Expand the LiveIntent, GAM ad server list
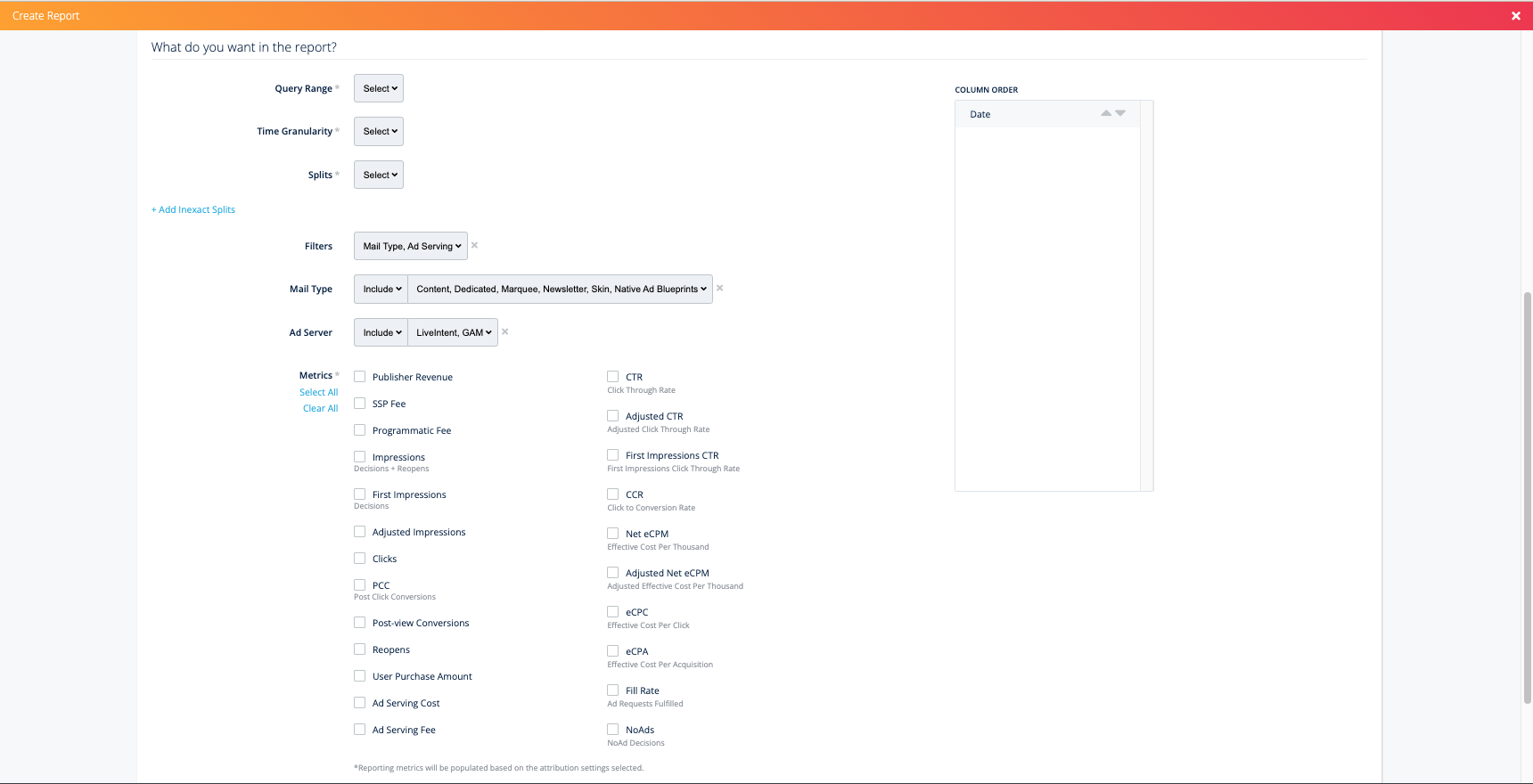Screen dimensions: 1533x784 pos(453,332)
